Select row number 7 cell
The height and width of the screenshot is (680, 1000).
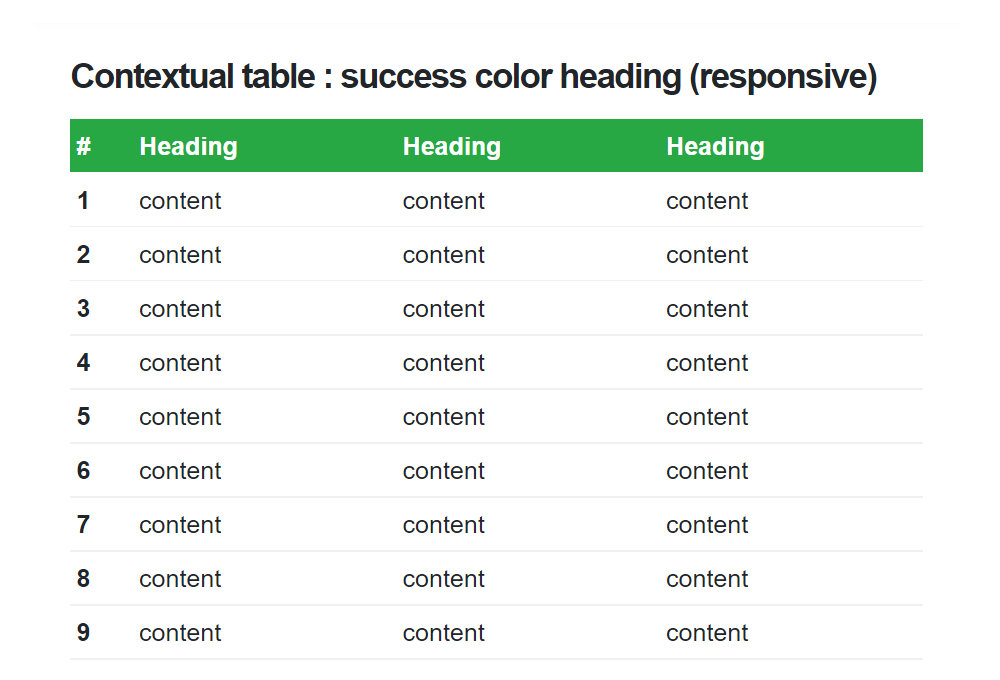(83, 524)
